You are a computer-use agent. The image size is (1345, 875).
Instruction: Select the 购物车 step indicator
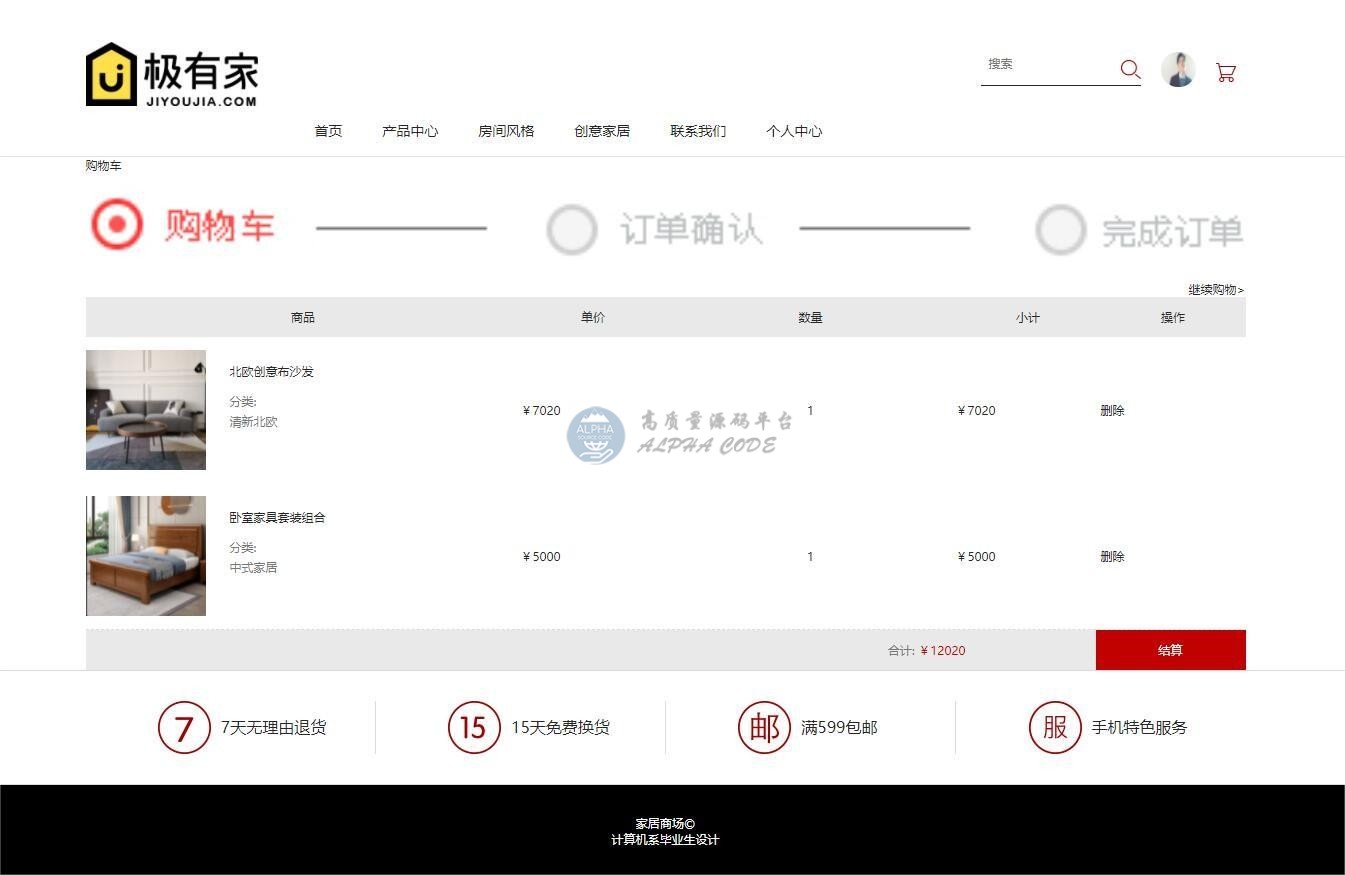(x=183, y=226)
